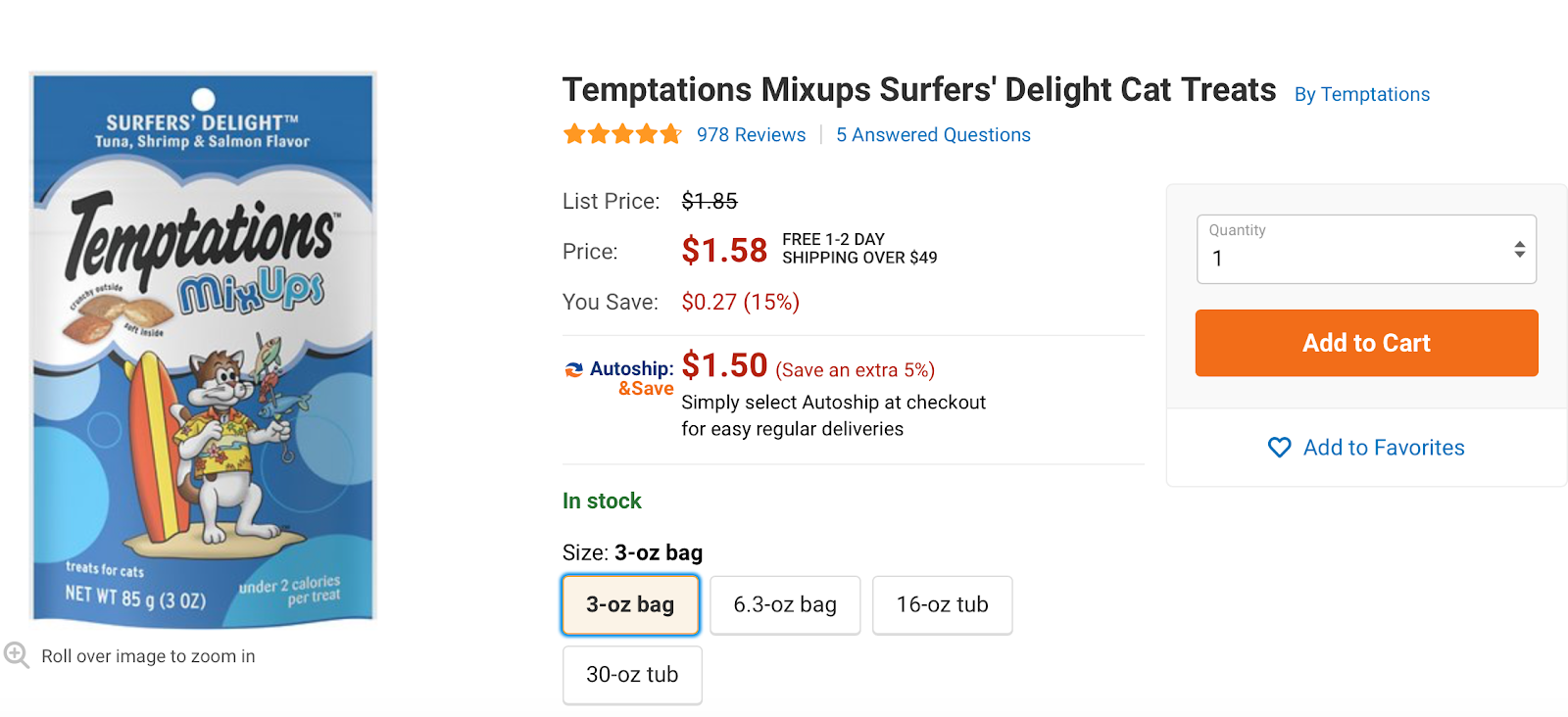Pick the 16-oz tub size option
The height and width of the screenshot is (717, 1568).
tap(942, 604)
